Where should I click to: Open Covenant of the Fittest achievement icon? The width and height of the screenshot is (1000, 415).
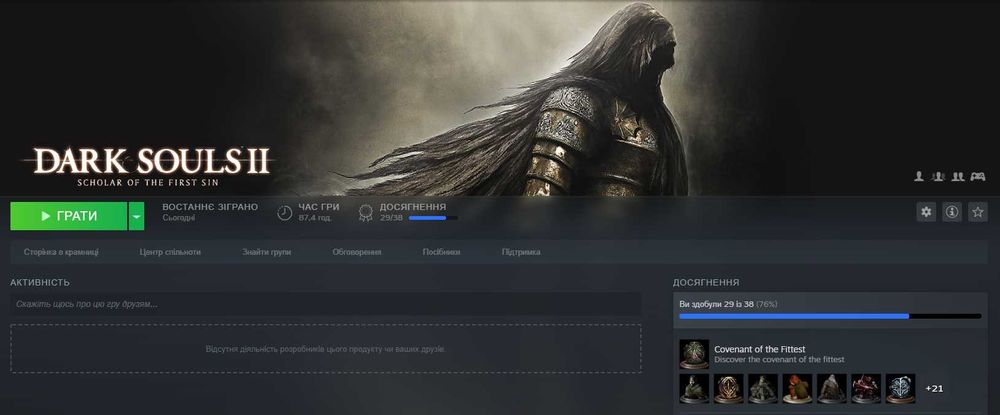[694, 354]
